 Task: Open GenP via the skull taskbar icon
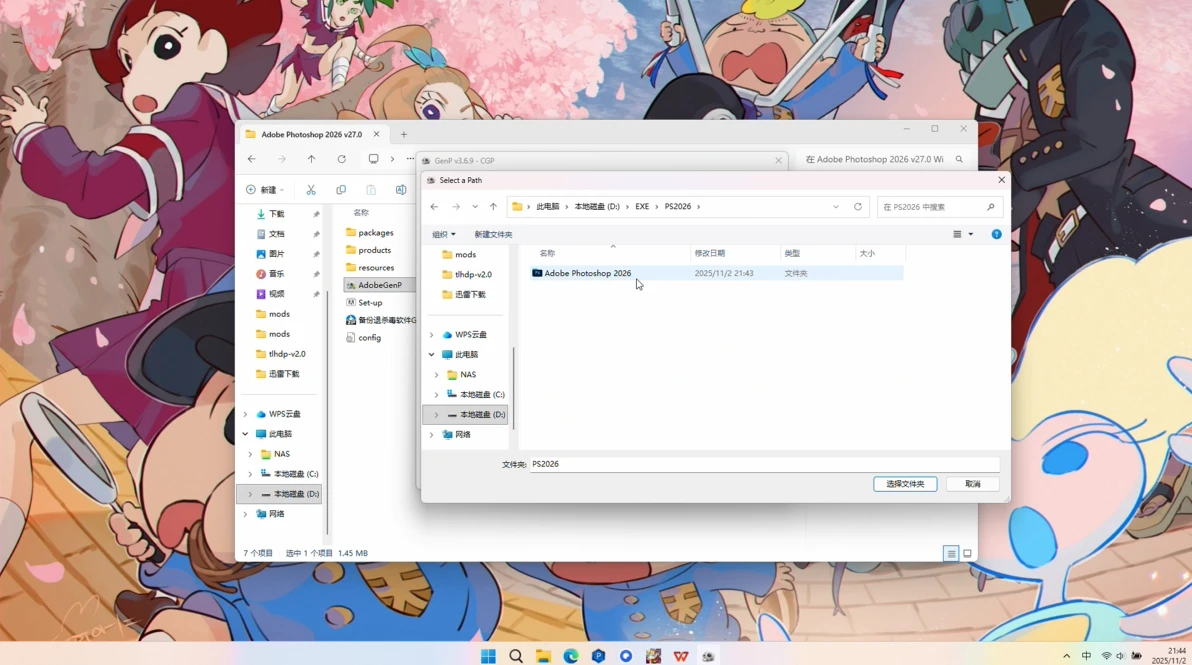click(708, 656)
